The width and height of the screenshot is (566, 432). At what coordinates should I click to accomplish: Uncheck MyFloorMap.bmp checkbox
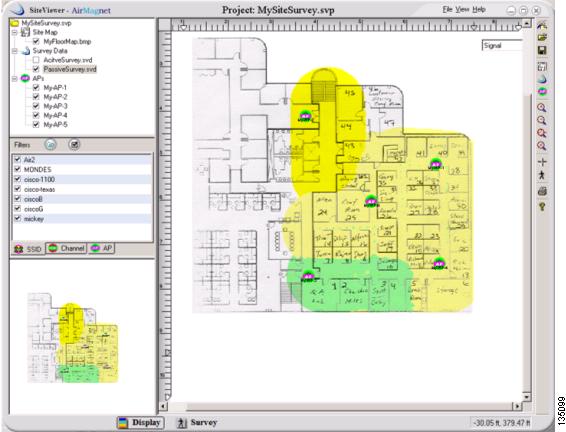pos(36,42)
